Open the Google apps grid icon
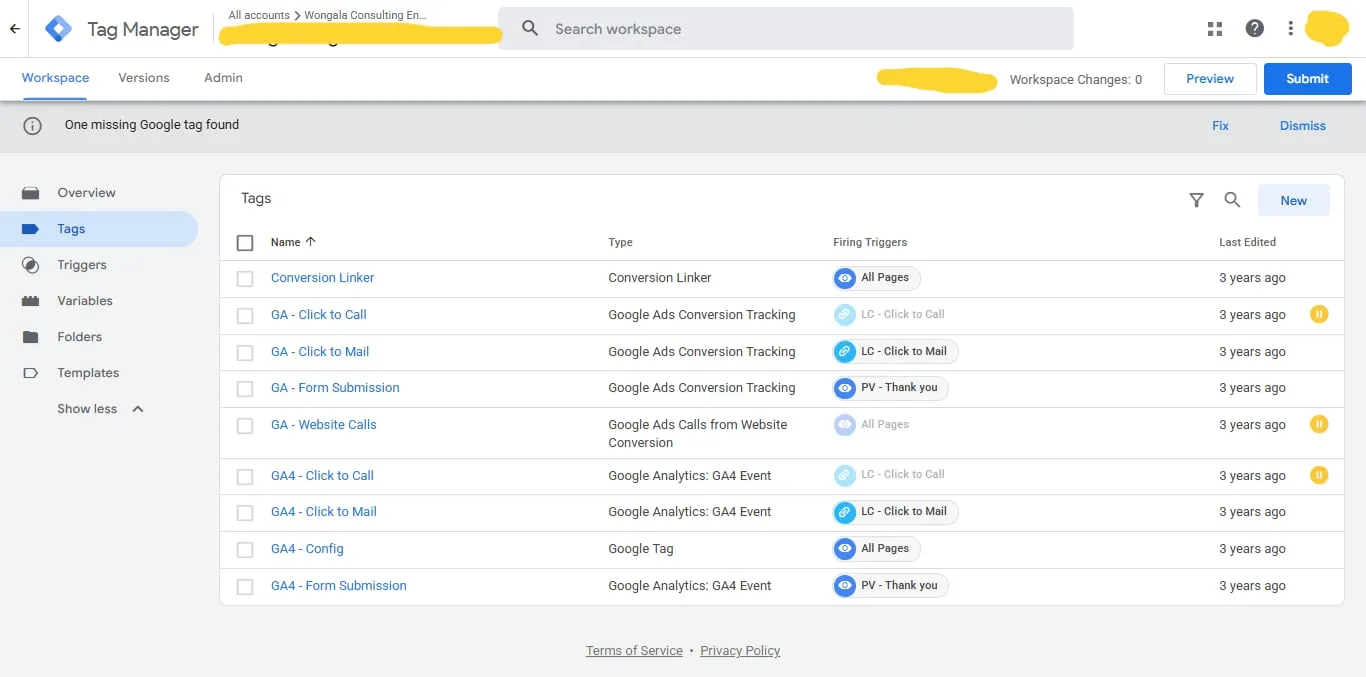This screenshot has height=677, width=1366. pos(1215,29)
